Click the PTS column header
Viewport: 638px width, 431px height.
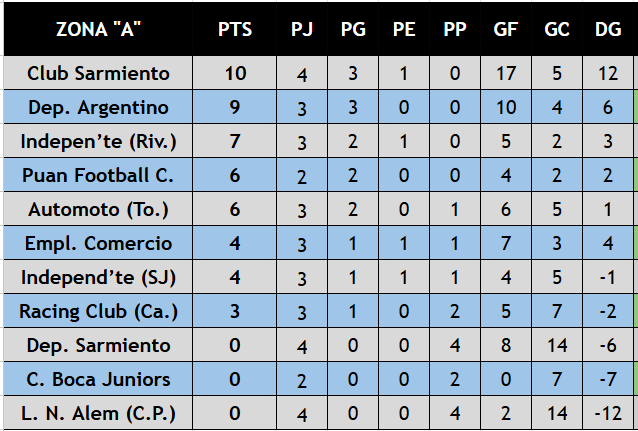pos(235,29)
